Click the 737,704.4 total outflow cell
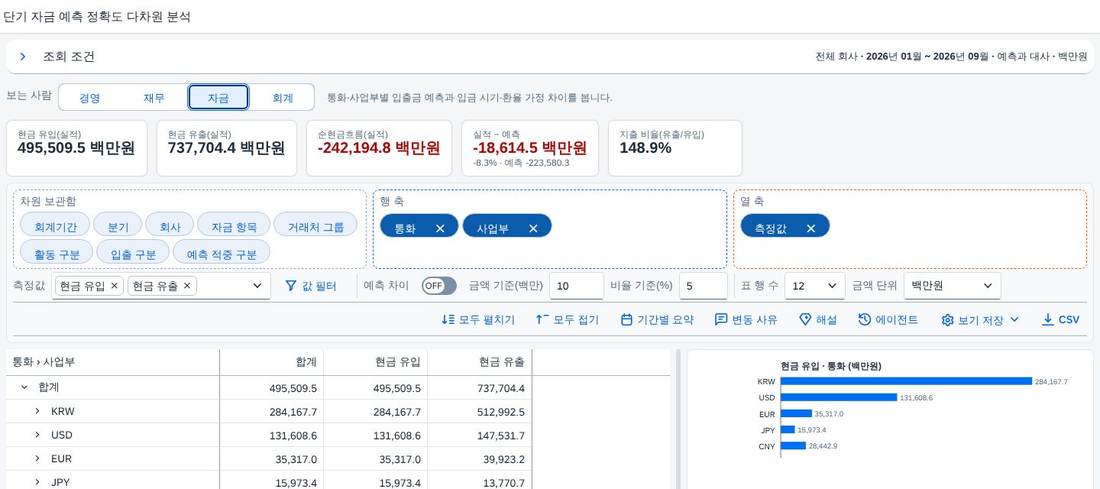Screen dimensions: 1100x489 point(479,388)
